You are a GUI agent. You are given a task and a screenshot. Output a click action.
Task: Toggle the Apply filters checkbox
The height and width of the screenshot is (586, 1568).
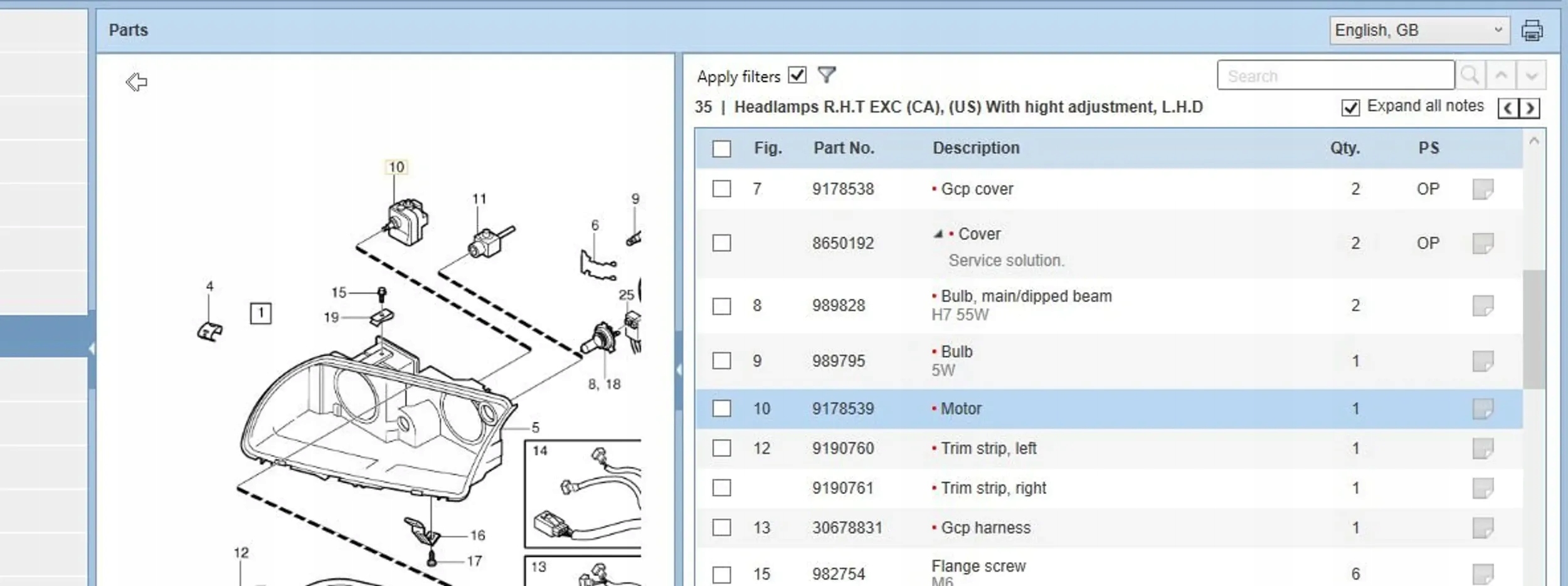tap(797, 75)
